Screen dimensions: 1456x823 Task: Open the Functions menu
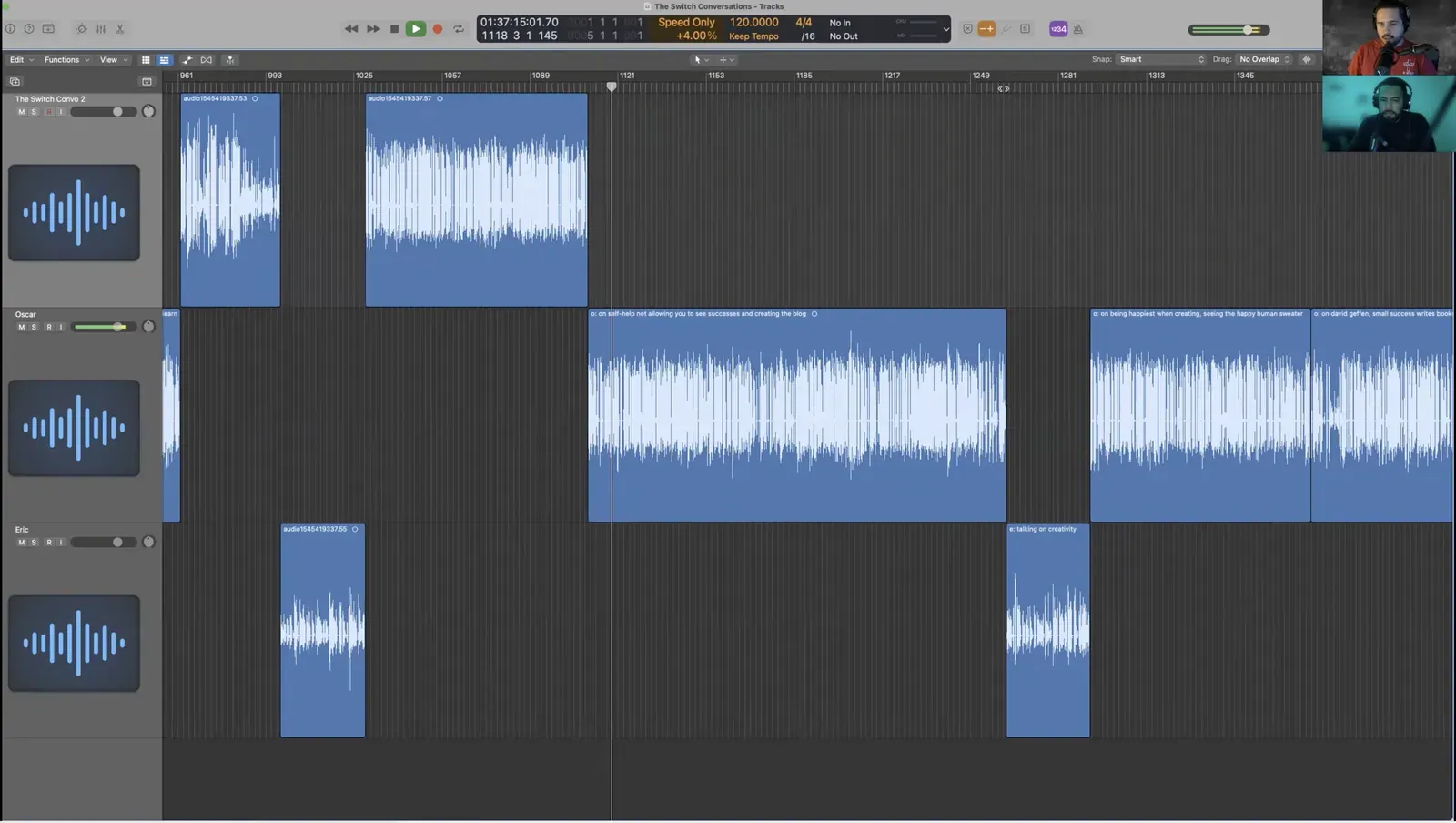point(66,60)
